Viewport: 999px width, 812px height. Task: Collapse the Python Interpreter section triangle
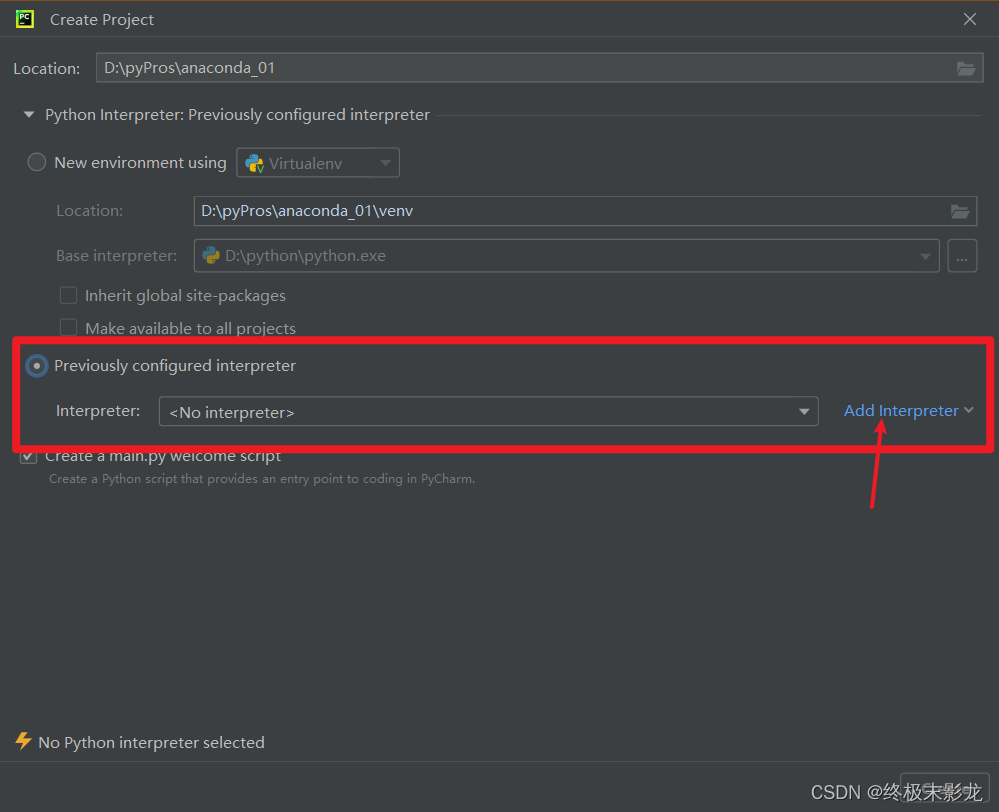pos(29,115)
